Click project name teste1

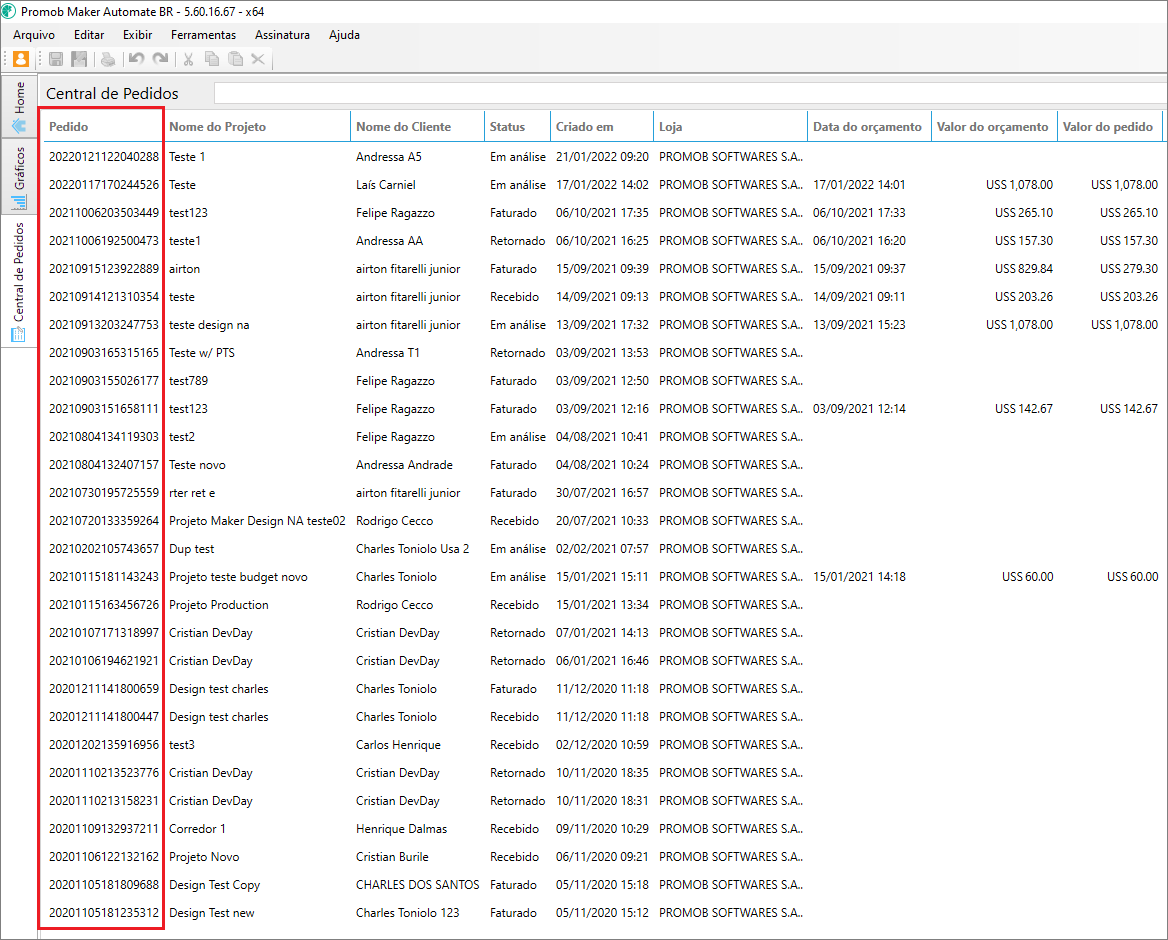coord(185,241)
